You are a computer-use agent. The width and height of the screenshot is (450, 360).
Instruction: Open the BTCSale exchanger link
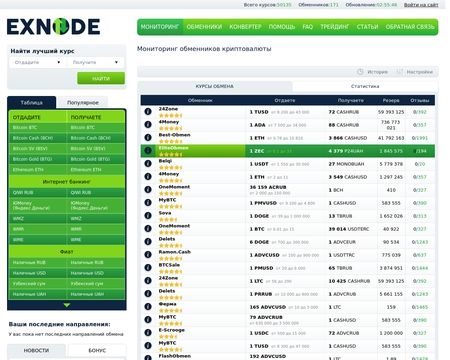169,265
